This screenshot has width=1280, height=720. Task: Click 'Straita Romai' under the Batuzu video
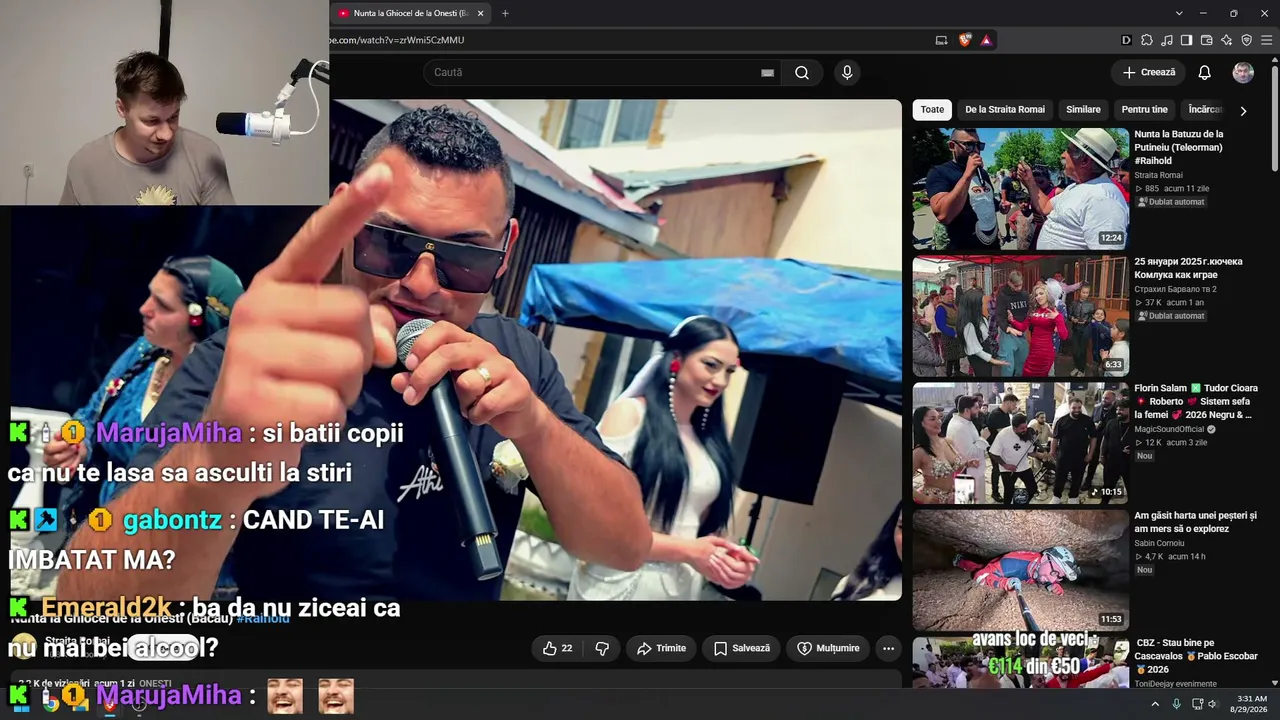pyautogui.click(x=1158, y=175)
